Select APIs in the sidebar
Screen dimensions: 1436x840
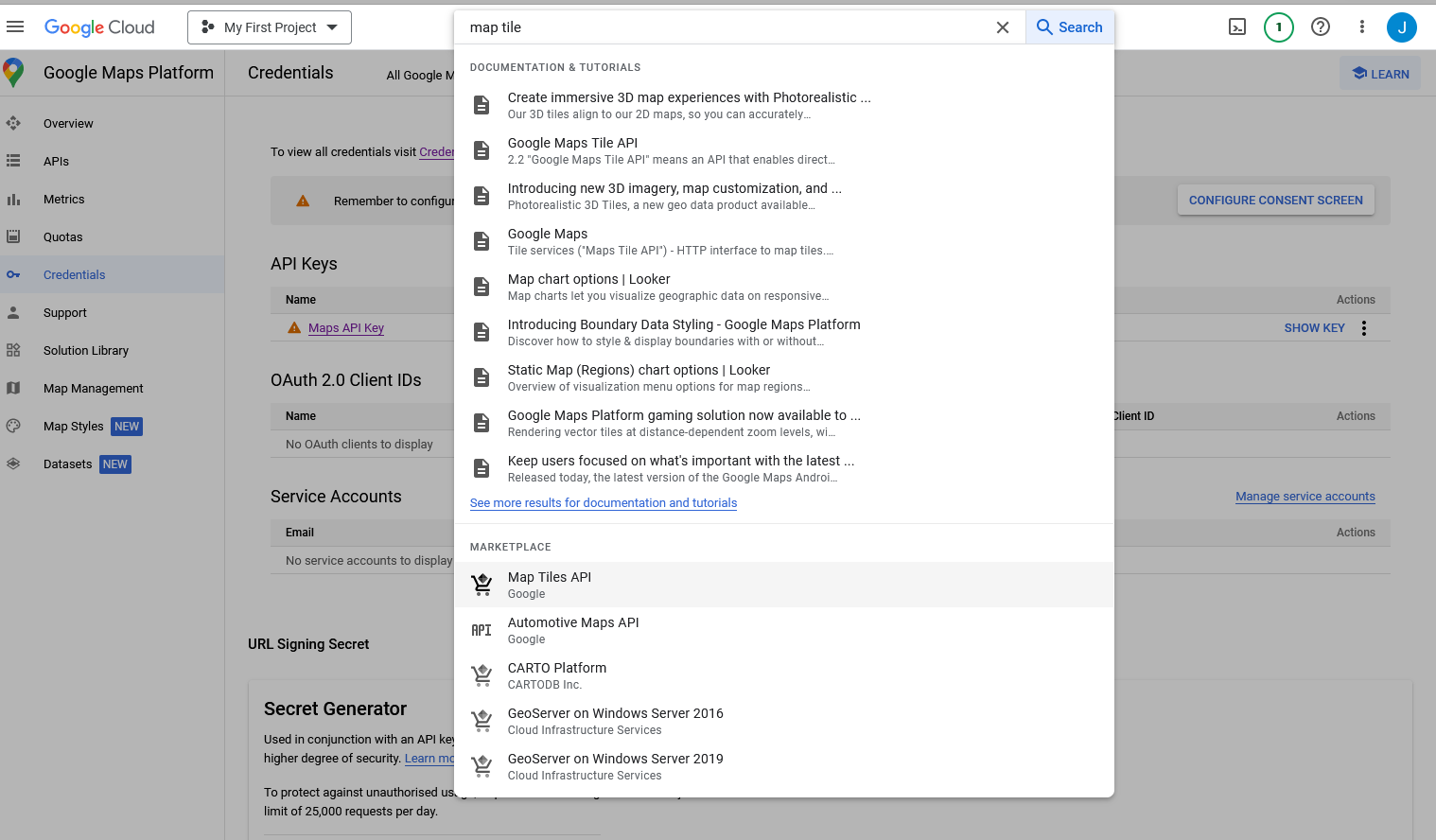(56, 161)
